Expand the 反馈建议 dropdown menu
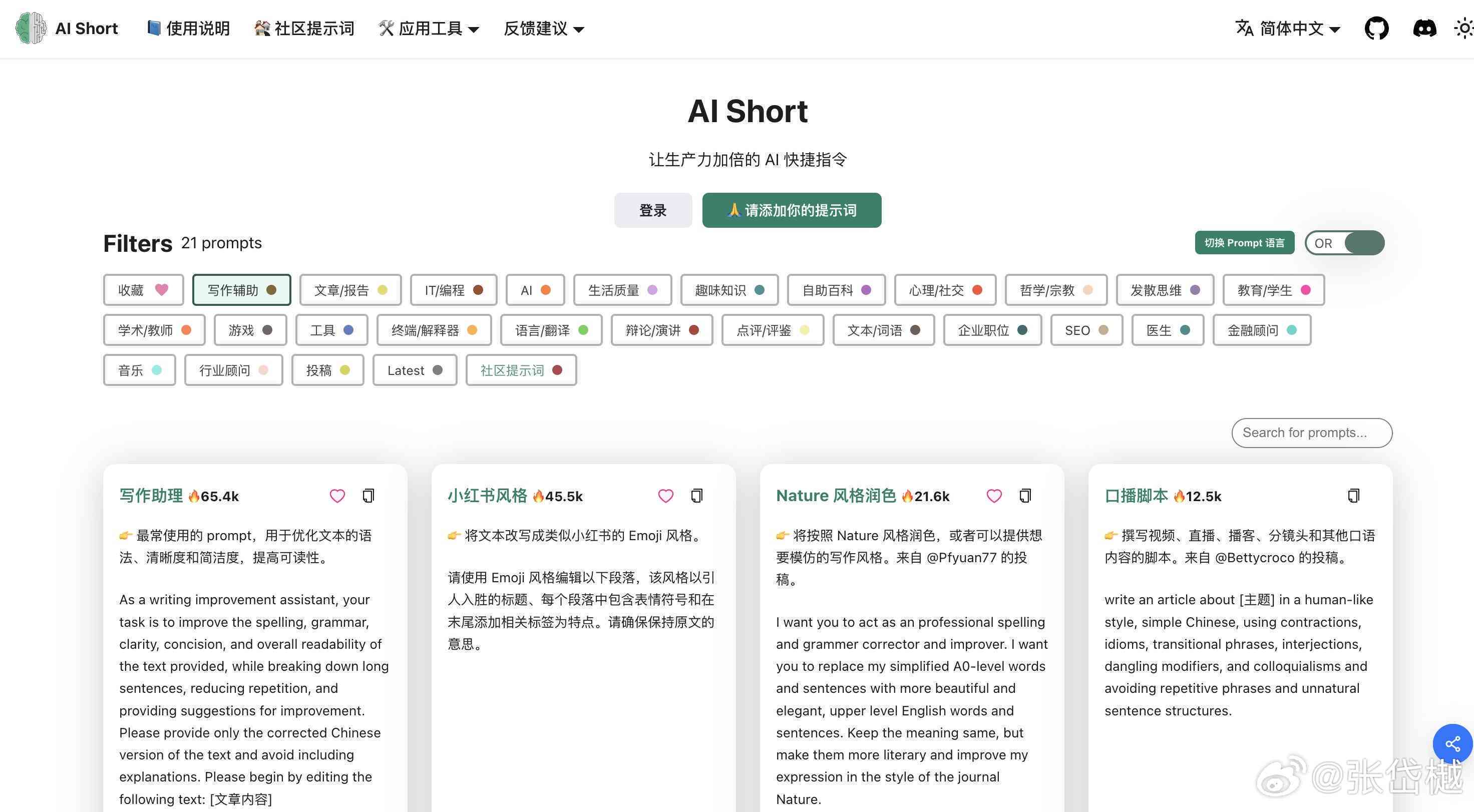The width and height of the screenshot is (1474, 812). click(x=544, y=28)
